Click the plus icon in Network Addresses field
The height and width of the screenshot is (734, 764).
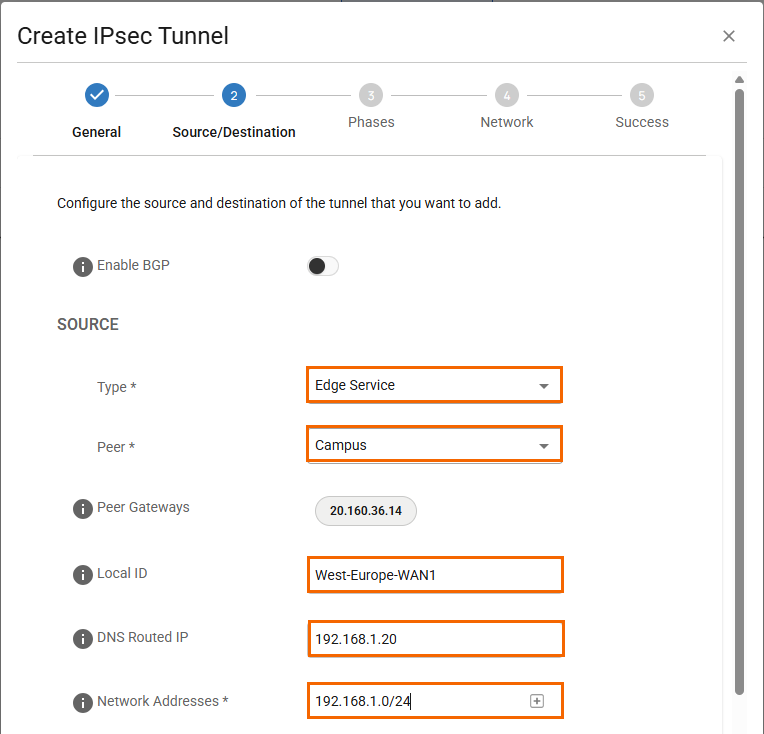(x=537, y=701)
